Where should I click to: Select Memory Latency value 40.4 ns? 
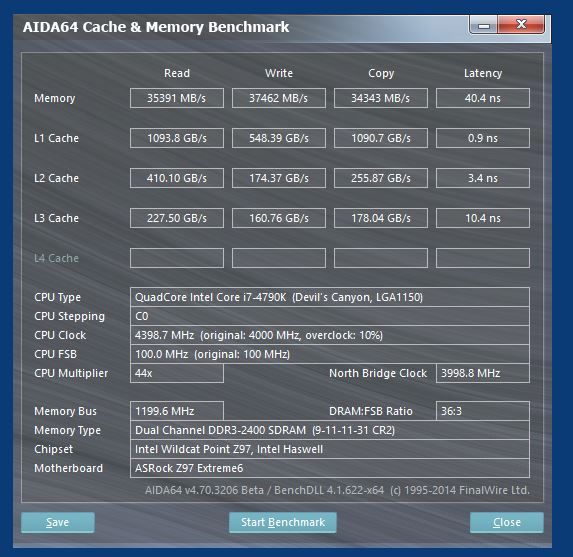point(483,98)
